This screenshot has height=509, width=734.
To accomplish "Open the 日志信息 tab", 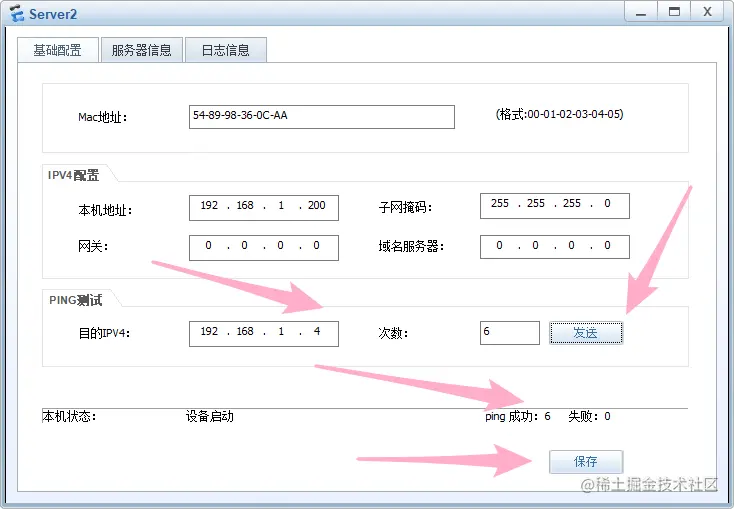I will point(226,50).
